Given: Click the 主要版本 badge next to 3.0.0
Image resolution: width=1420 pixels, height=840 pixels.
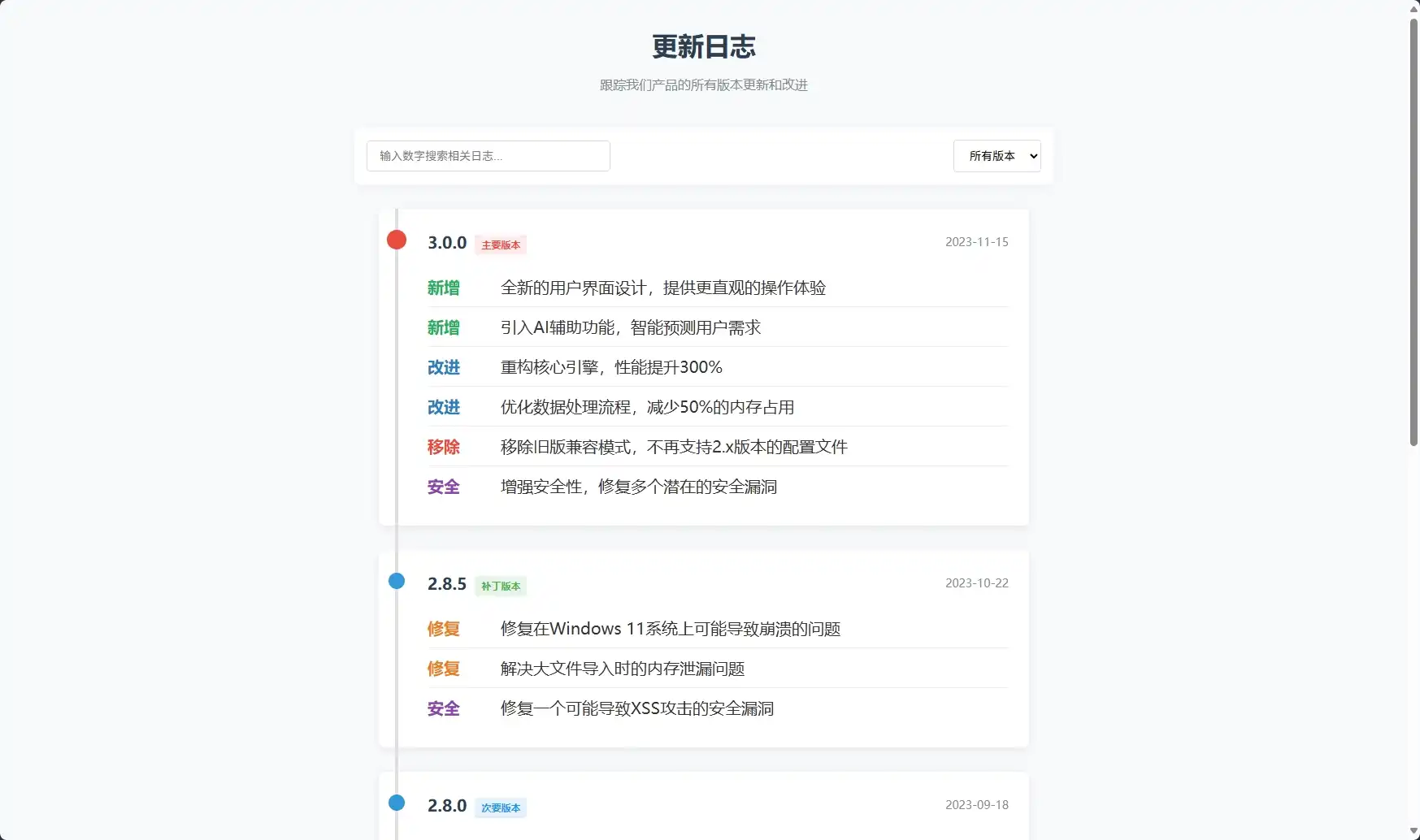Looking at the screenshot, I should 501,245.
